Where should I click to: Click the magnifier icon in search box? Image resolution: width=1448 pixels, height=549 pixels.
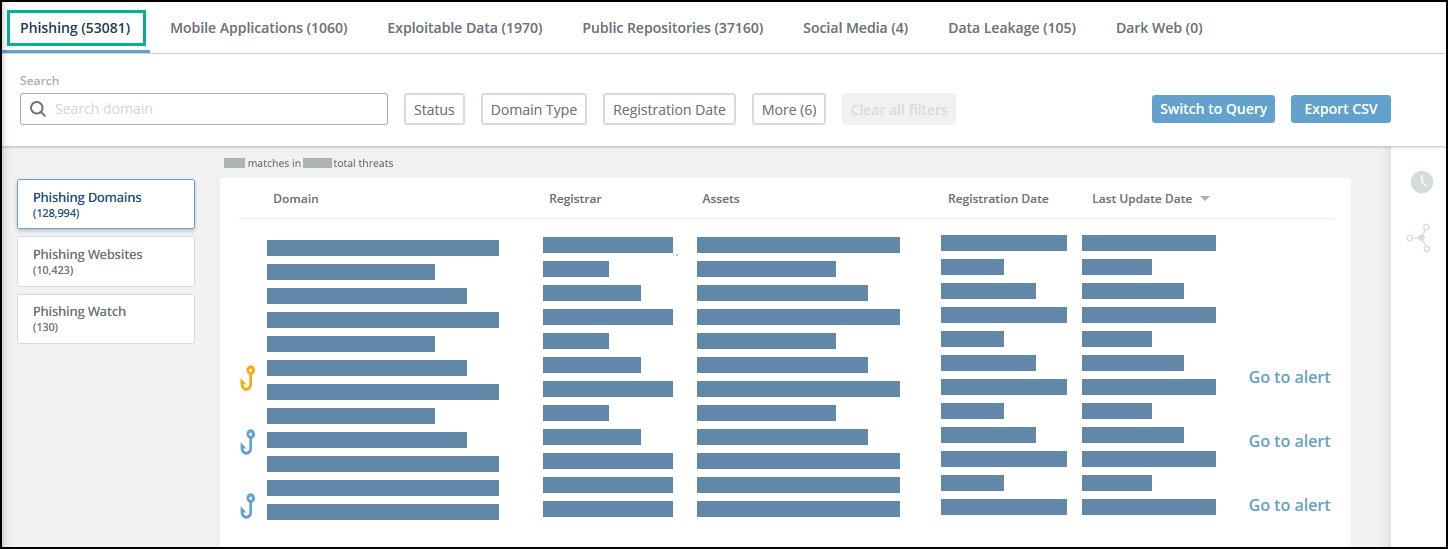click(38, 109)
